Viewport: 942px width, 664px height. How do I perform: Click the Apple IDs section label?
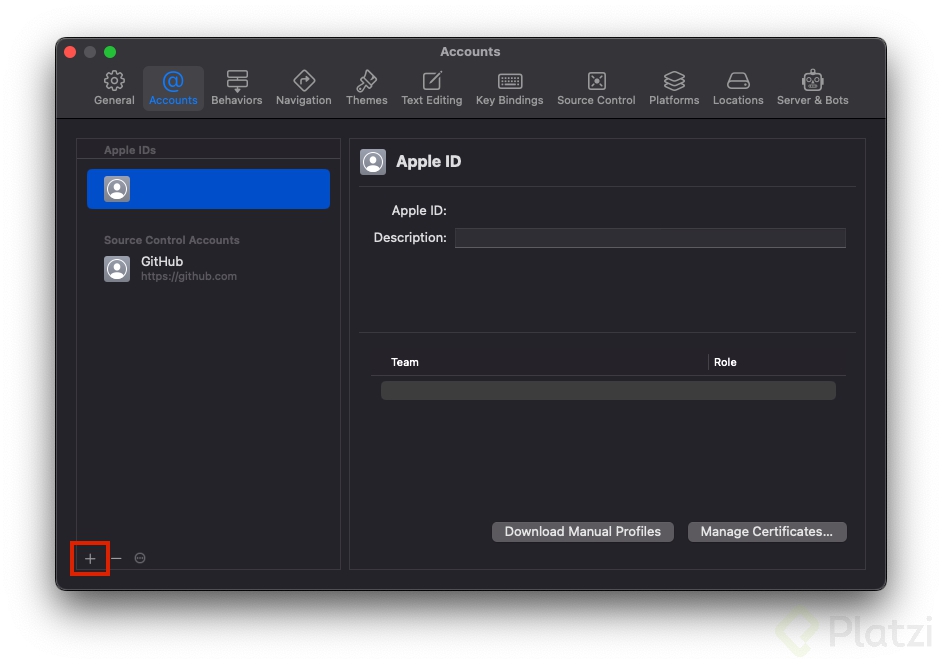(130, 150)
